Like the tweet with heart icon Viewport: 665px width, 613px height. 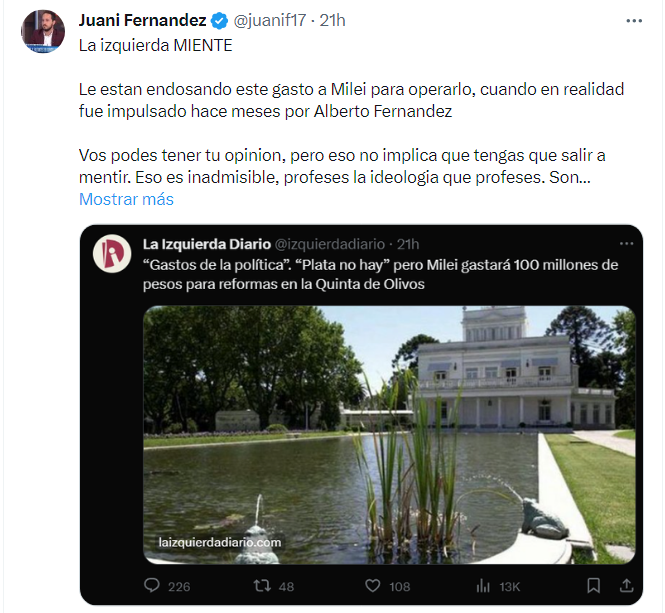(372, 585)
